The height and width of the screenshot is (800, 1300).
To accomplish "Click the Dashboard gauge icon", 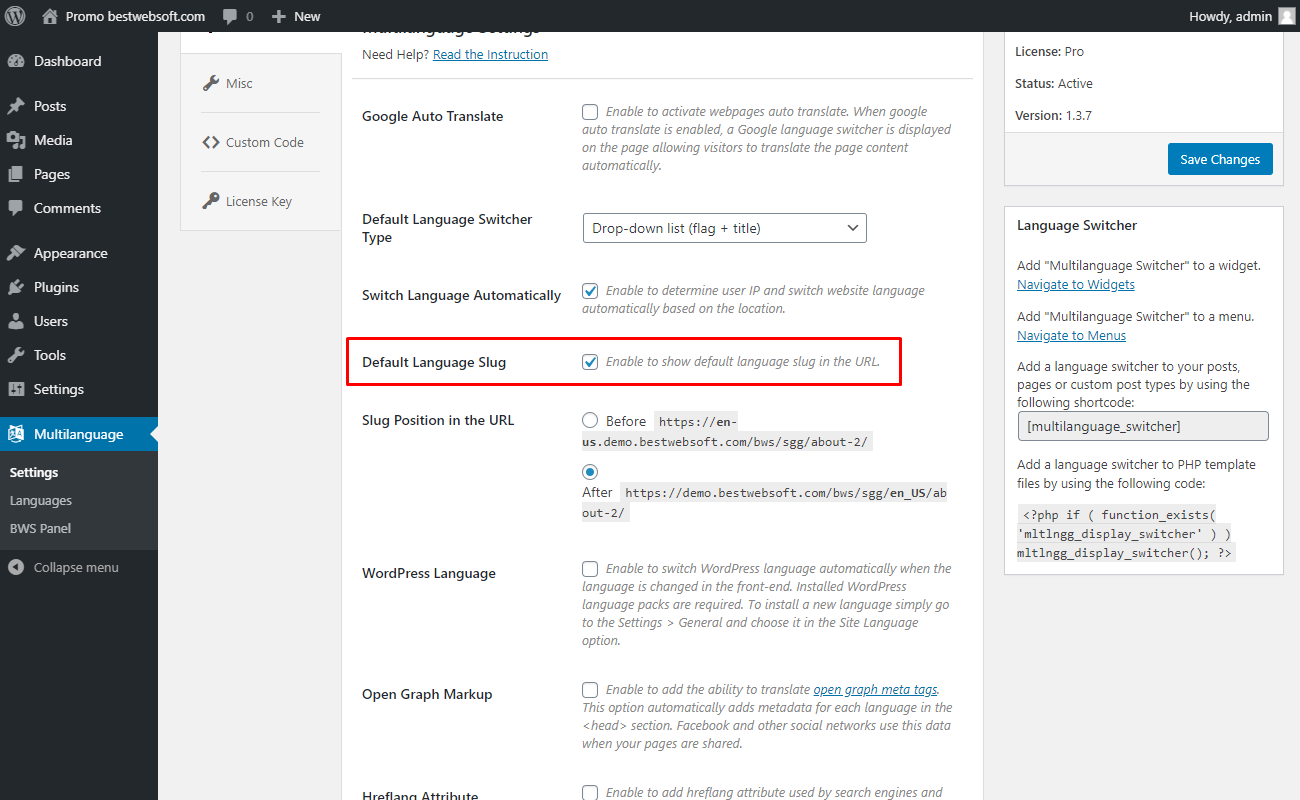I will 16,61.
